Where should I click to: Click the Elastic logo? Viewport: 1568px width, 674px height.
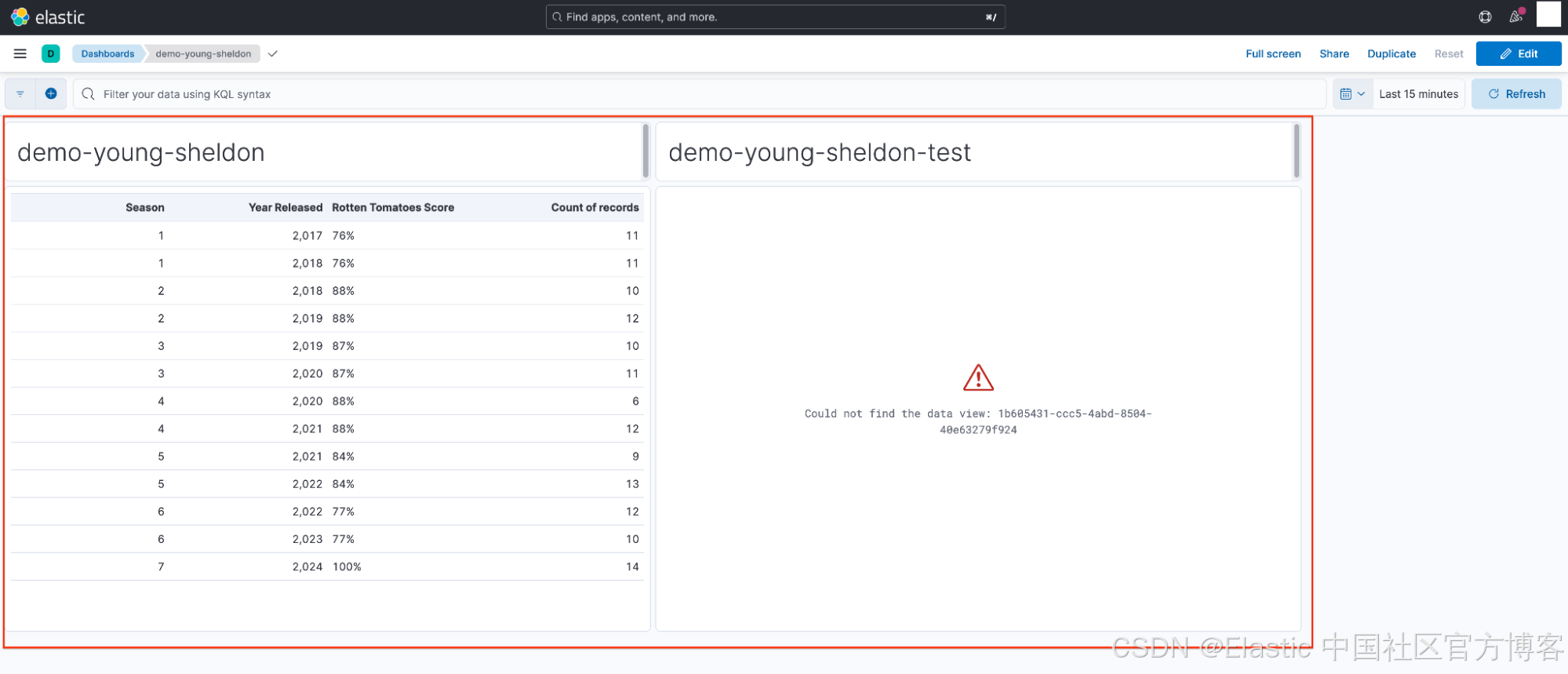tap(48, 16)
